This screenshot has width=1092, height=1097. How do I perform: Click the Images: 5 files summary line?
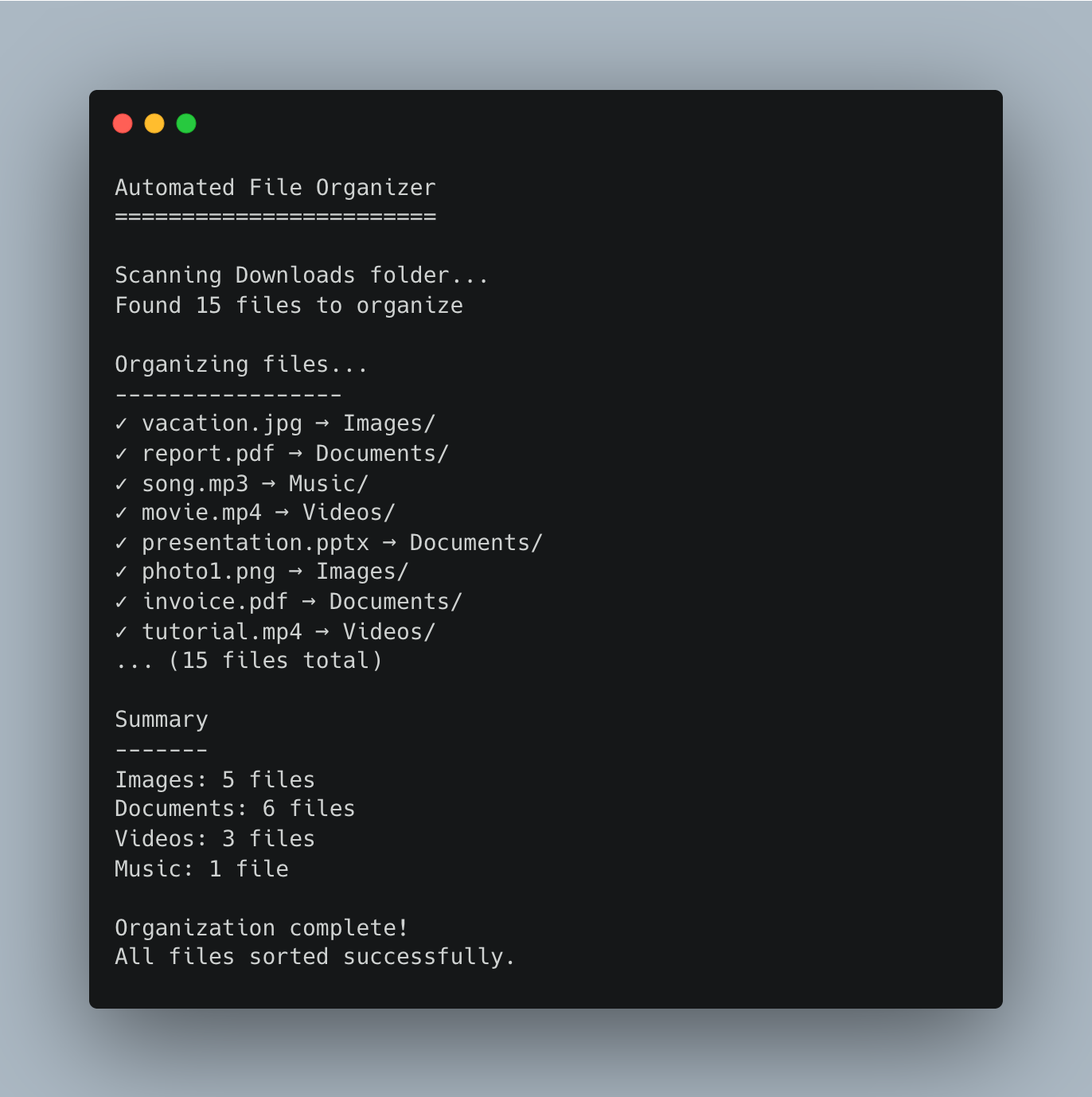[214, 780]
